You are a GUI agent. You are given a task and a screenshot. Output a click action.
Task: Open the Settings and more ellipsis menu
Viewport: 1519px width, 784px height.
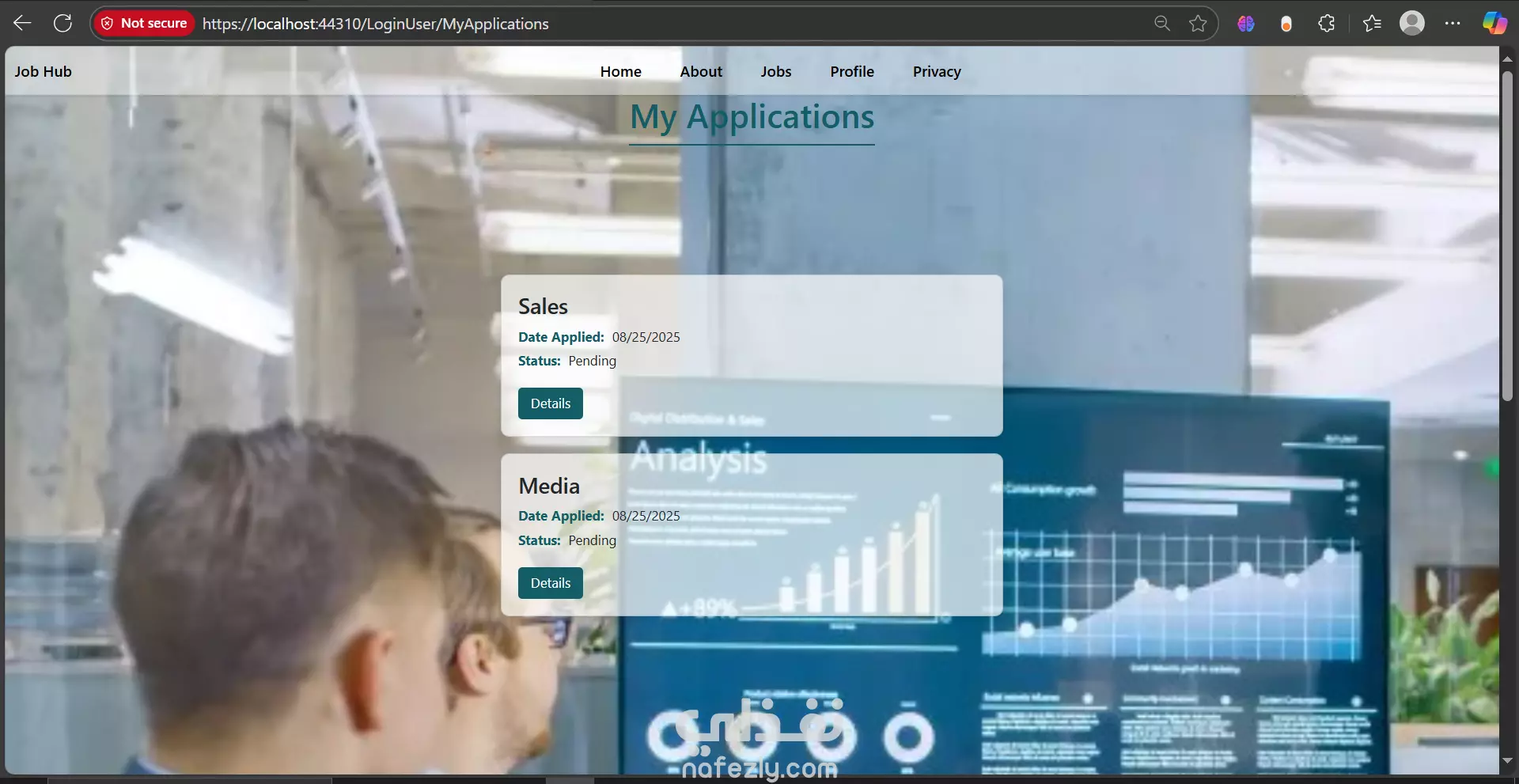[x=1453, y=24]
